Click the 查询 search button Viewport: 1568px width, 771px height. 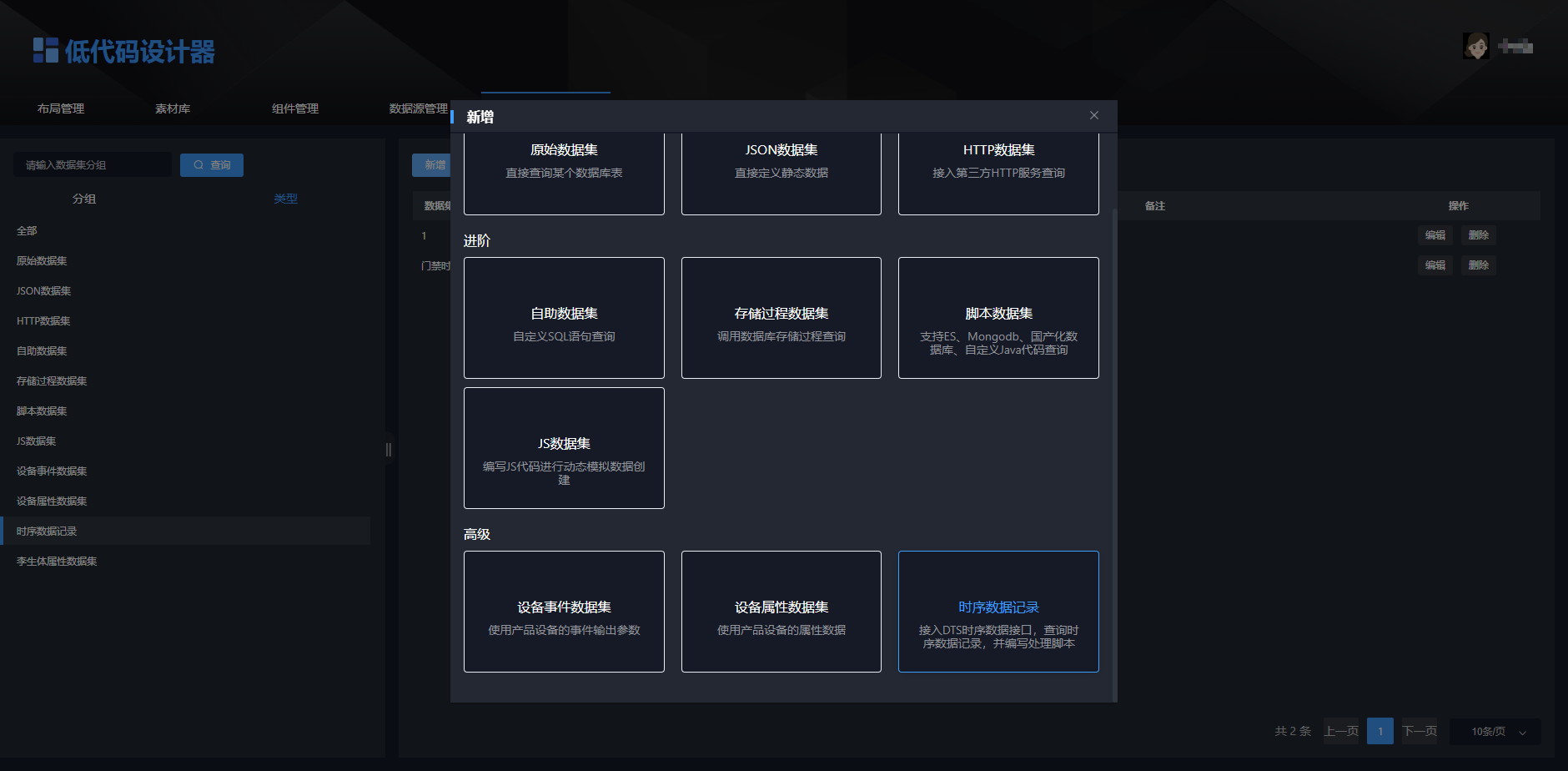tap(212, 164)
